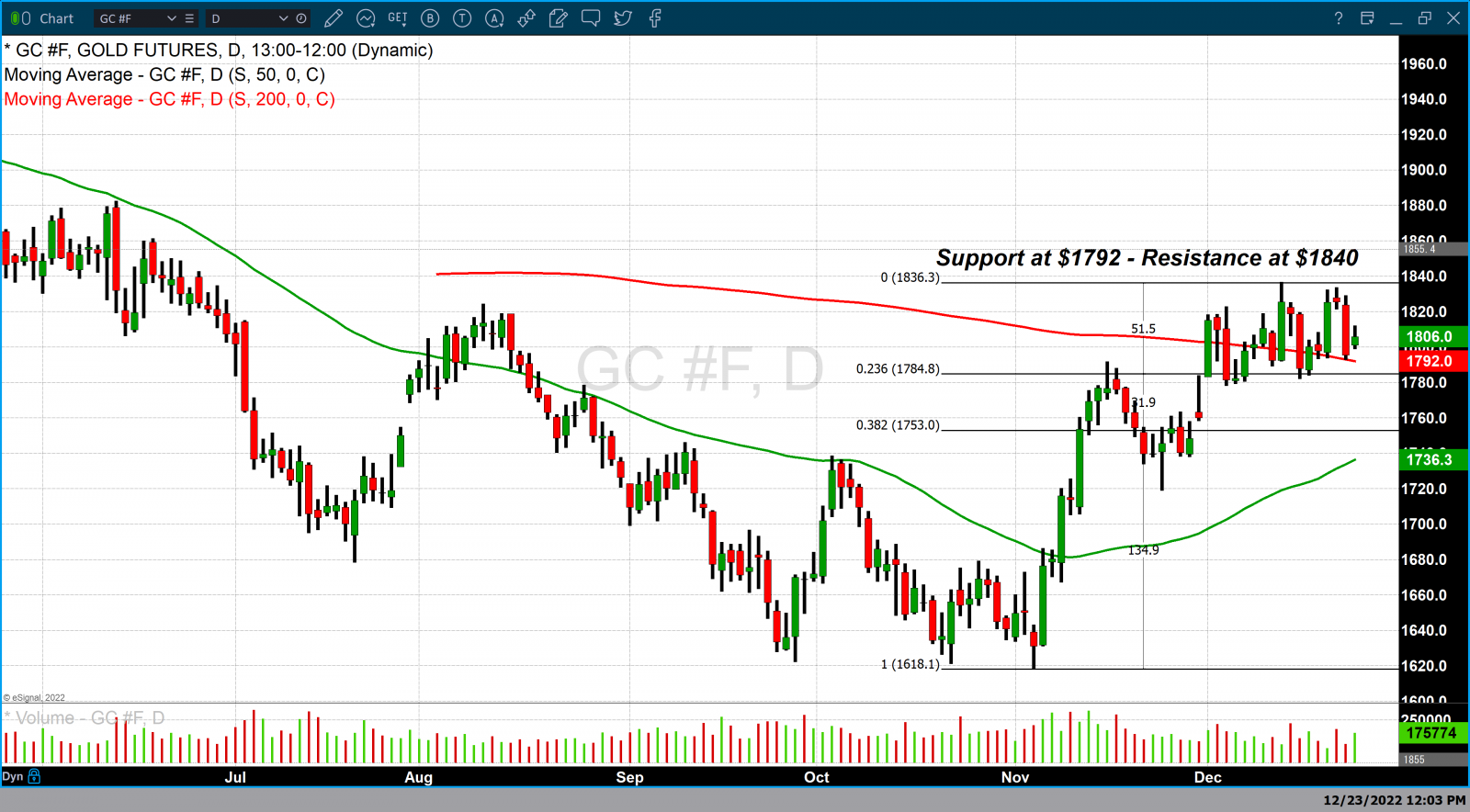
Task: Click the 0.382 (1753.0) Fibonacci label
Action: (x=898, y=424)
